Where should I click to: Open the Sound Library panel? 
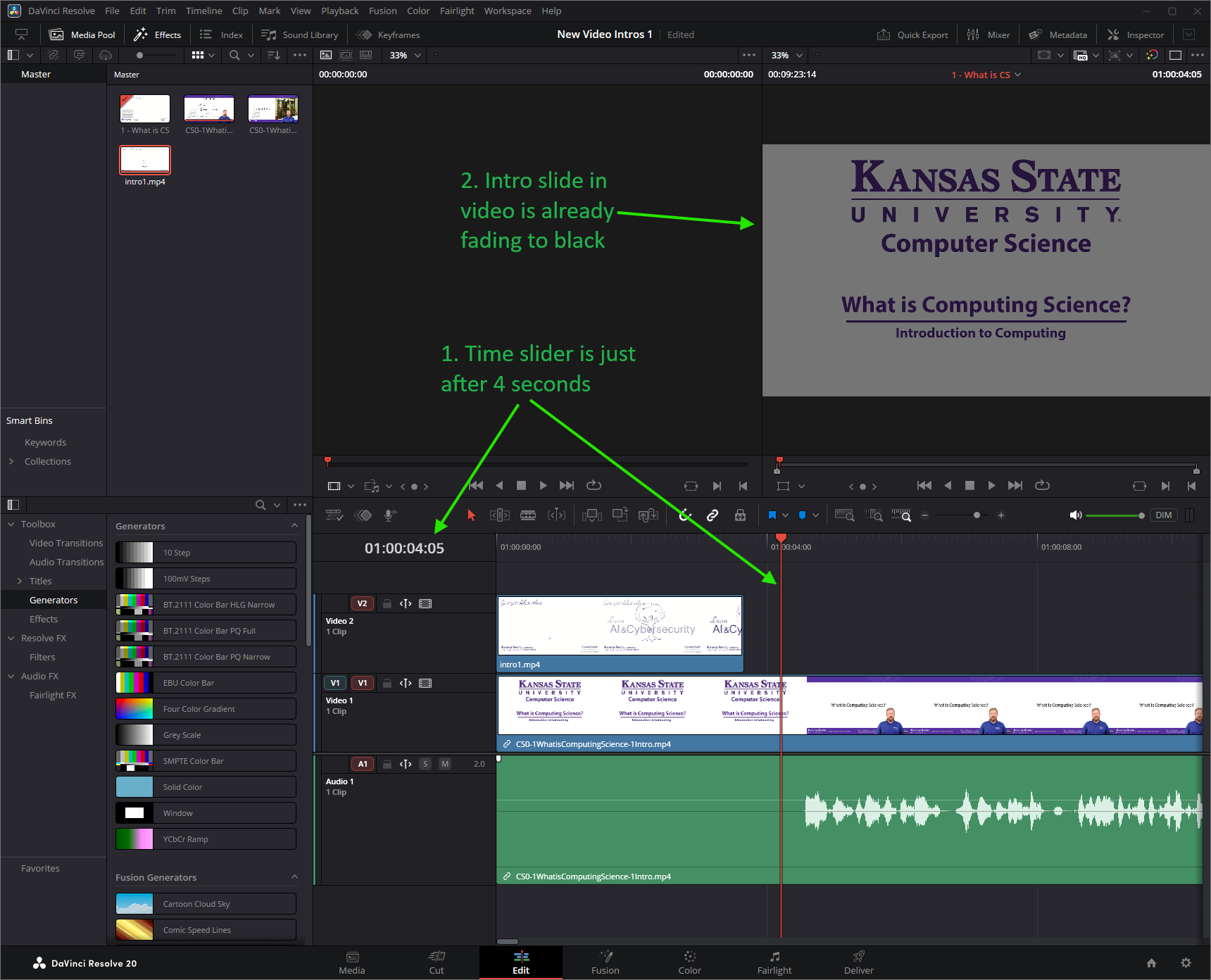tap(300, 34)
